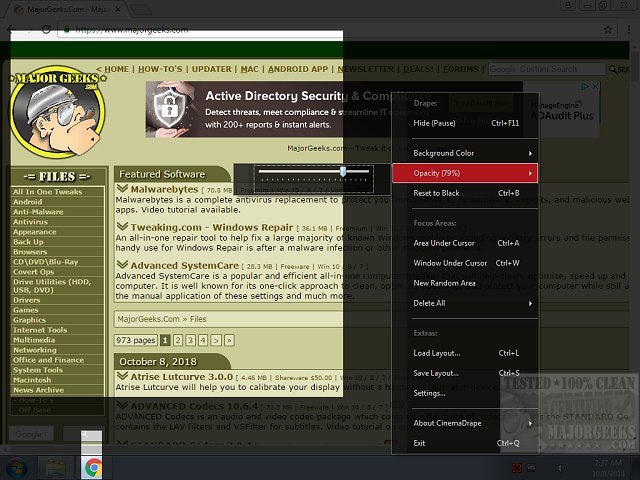Expand the Tweaking.com Windows Repair chevron

pyautogui.click(x=122, y=226)
